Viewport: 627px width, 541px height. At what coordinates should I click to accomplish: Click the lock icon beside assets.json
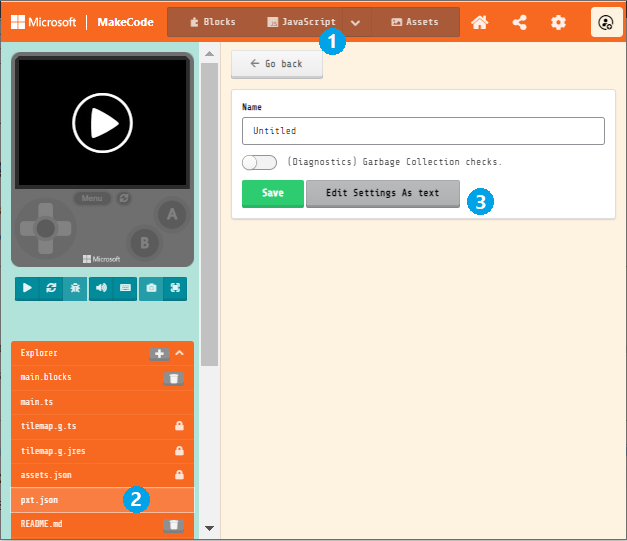[x=179, y=475]
